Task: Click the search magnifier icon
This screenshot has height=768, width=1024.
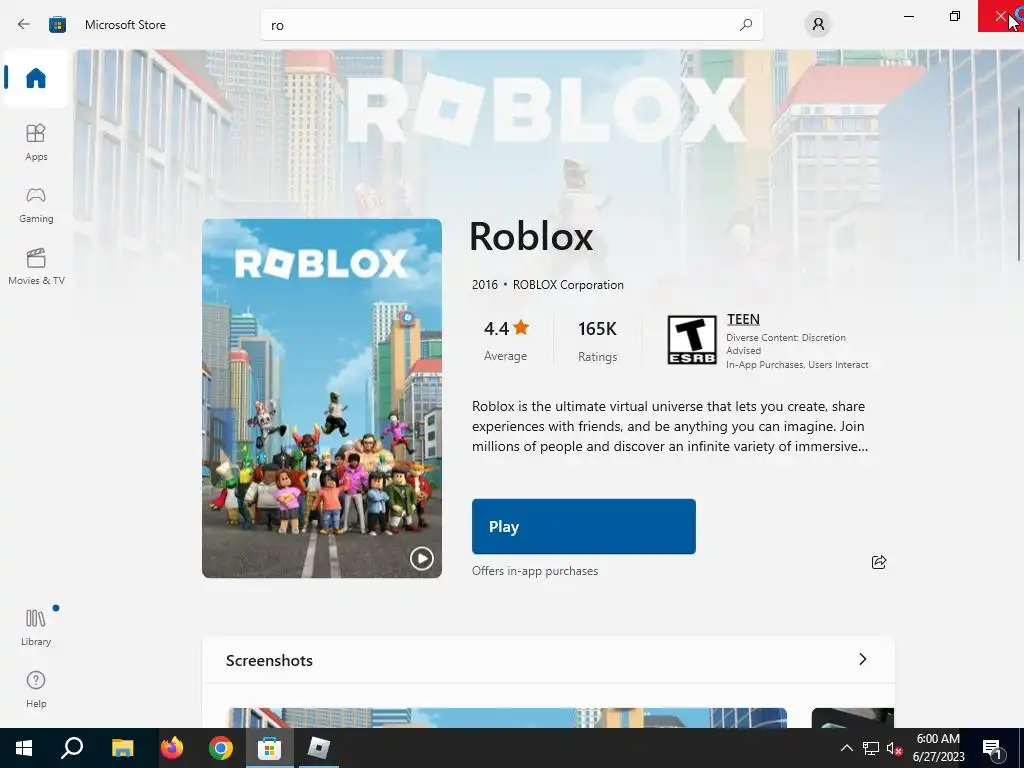Action: (x=746, y=25)
